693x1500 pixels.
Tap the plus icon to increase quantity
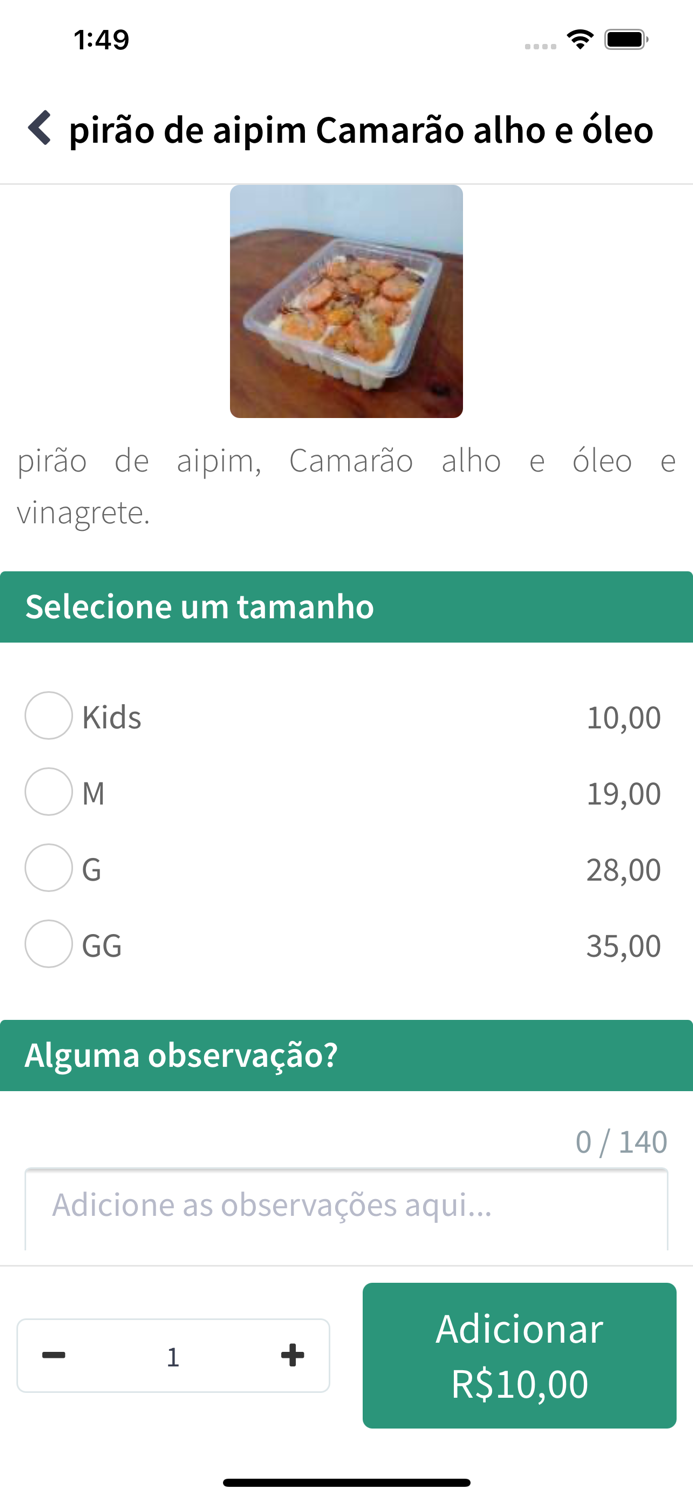[x=292, y=1355]
